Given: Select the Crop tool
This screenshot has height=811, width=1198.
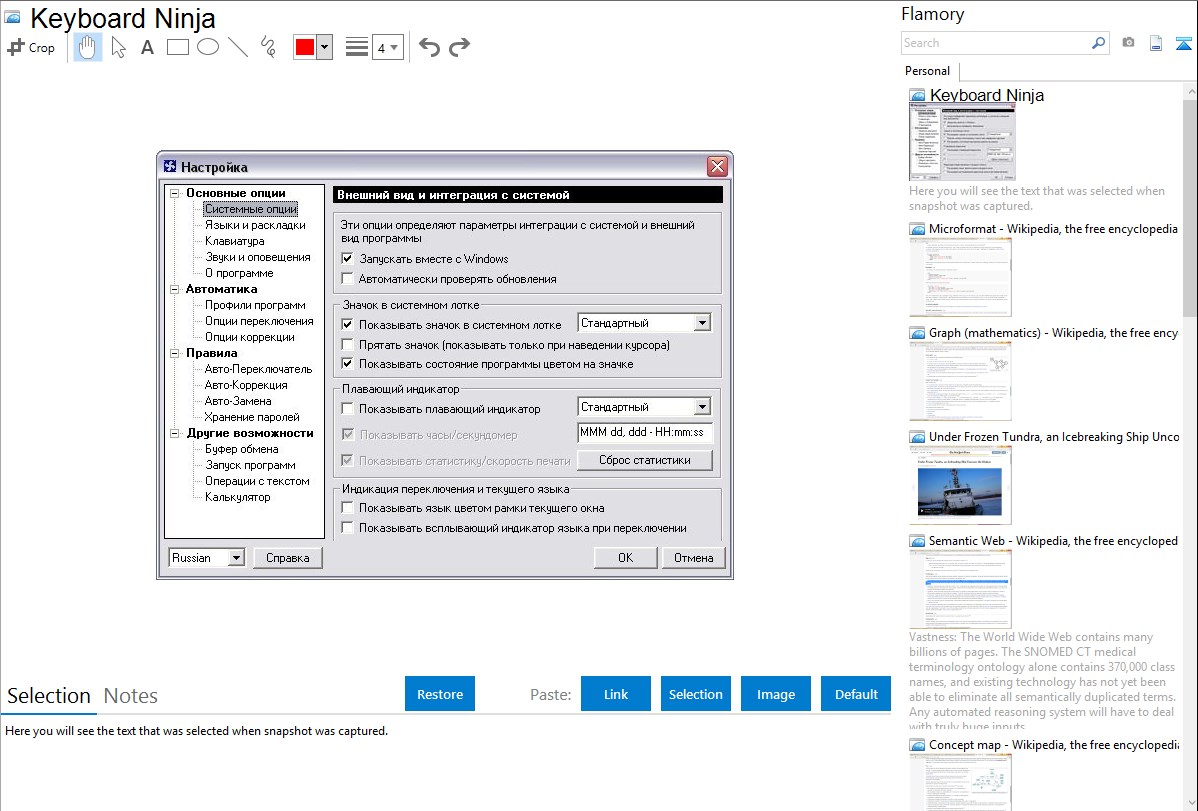Looking at the screenshot, I should (31, 47).
